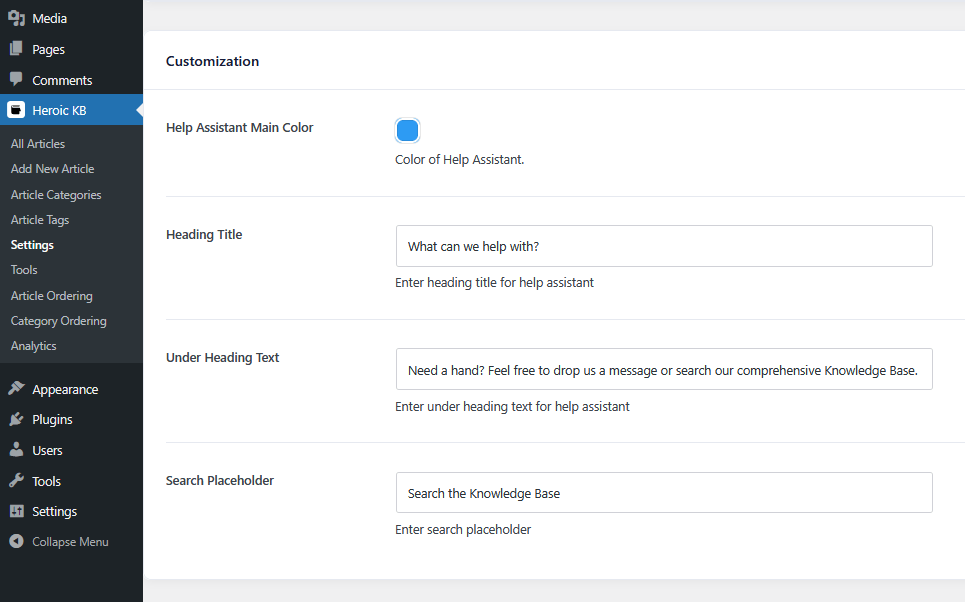Select Heroic KB menu item
Viewport: 965px width, 602px height.
tap(71, 110)
